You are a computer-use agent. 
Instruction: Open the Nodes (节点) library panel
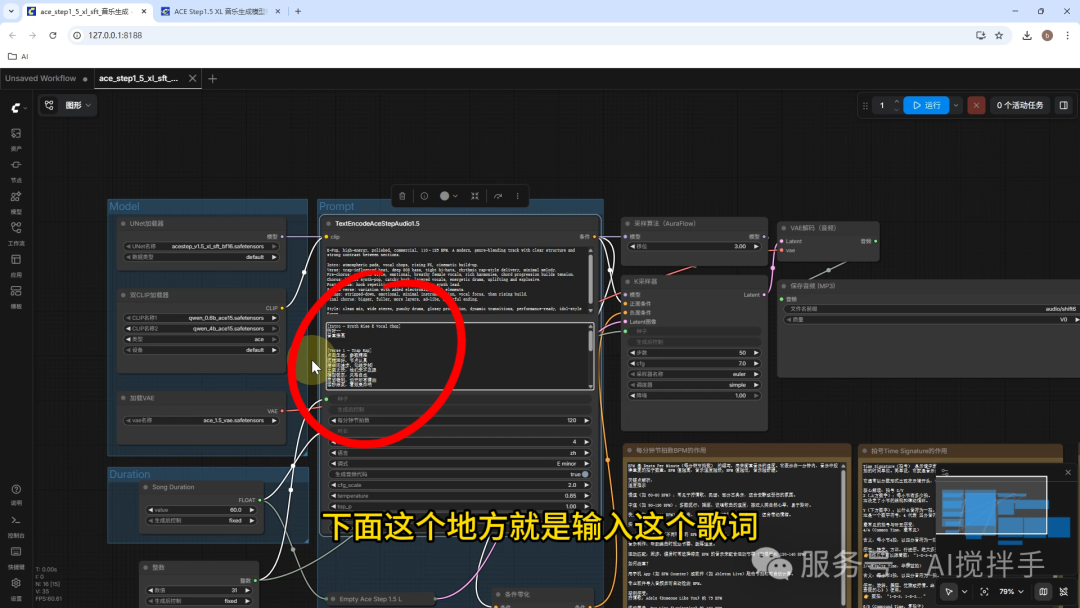[x=16, y=169]
